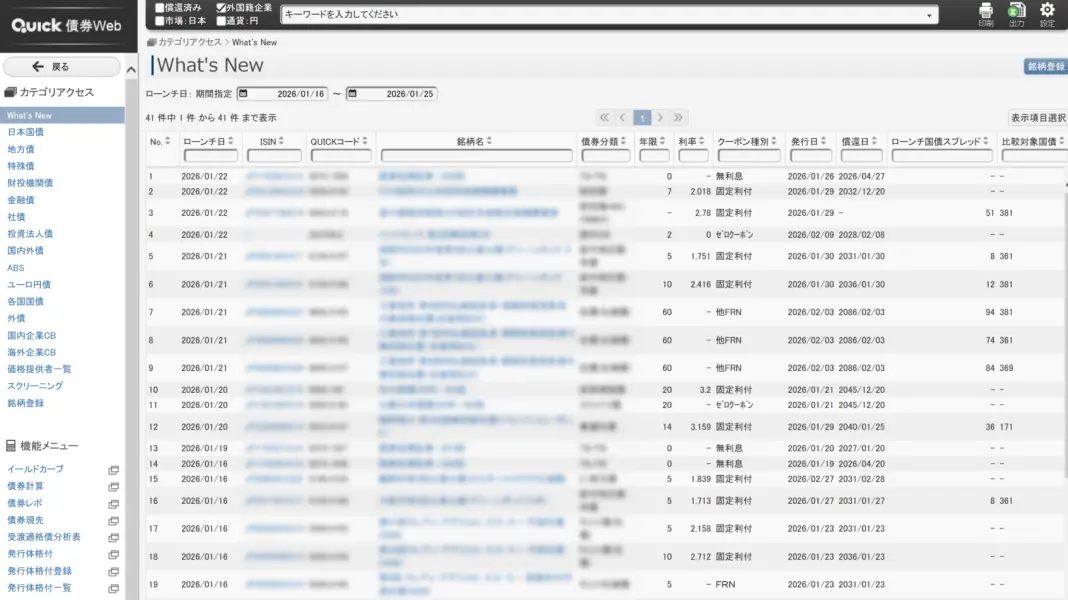Image resolution: width=1068 pixels, height=600 pixels.
Task: Go to the first page of results
Action: [604, 118]
